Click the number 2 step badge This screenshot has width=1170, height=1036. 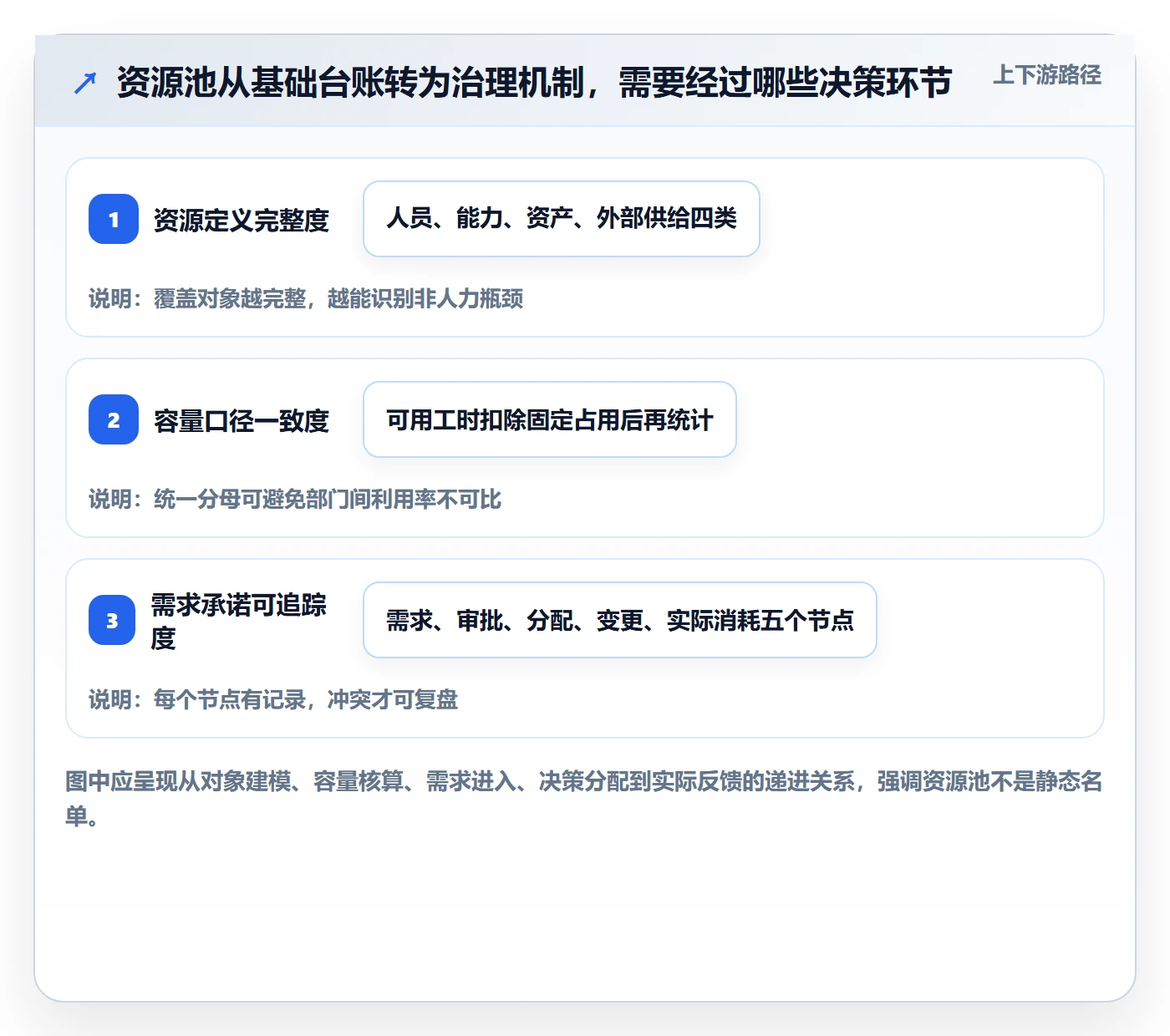point(114,419)
